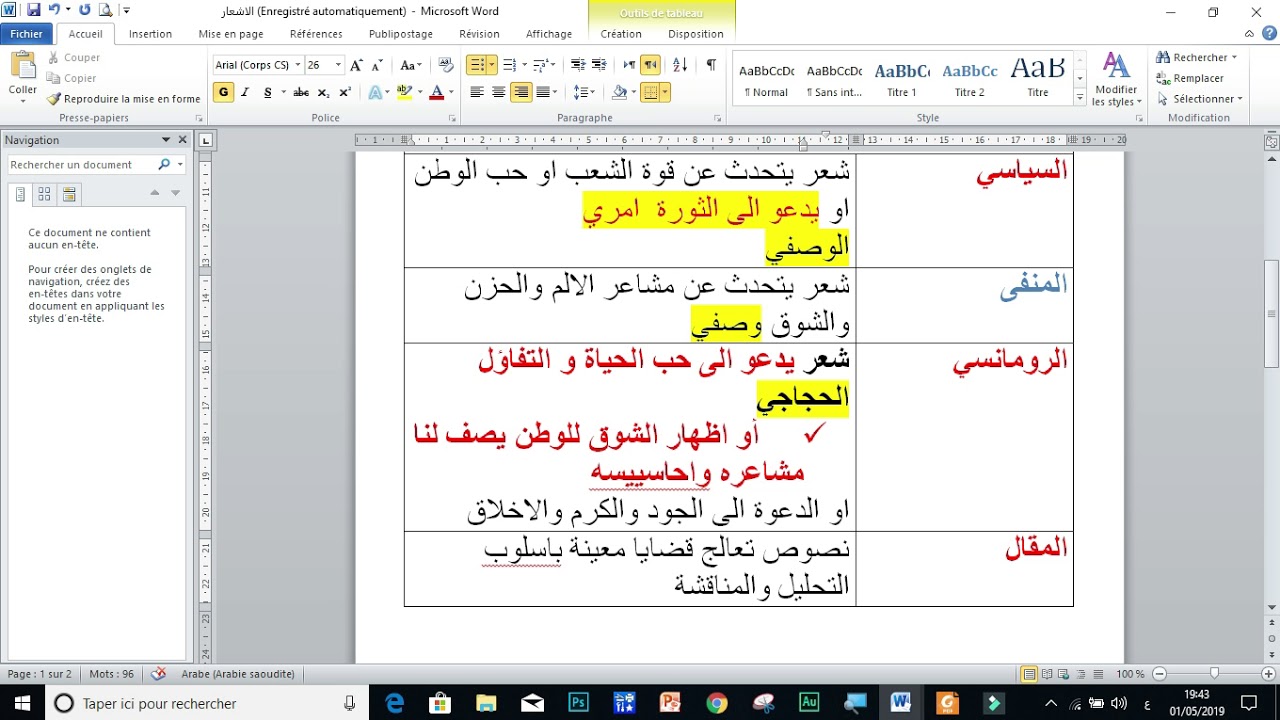Click the zoom slider in status bar
The height and width of the screenshot is (720, 1280).
(1214, 674)
